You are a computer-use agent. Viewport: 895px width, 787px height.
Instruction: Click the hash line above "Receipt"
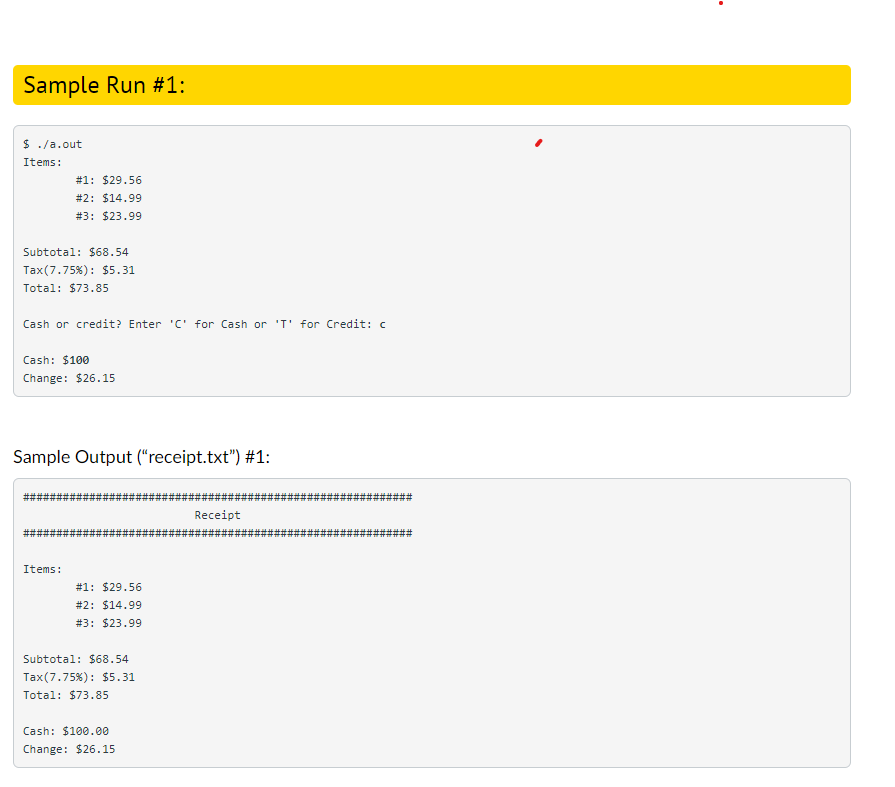tap(217, 497)
